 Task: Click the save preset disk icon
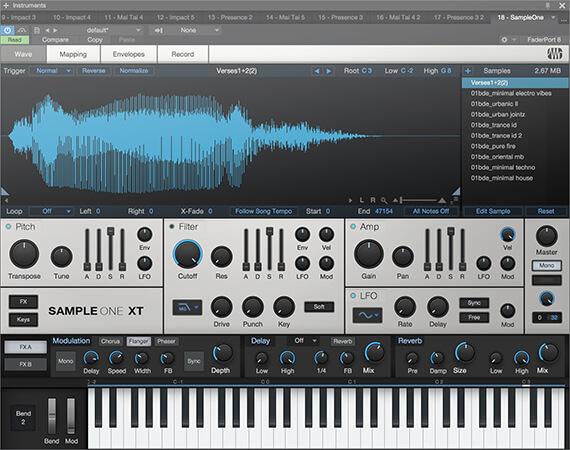37,30
